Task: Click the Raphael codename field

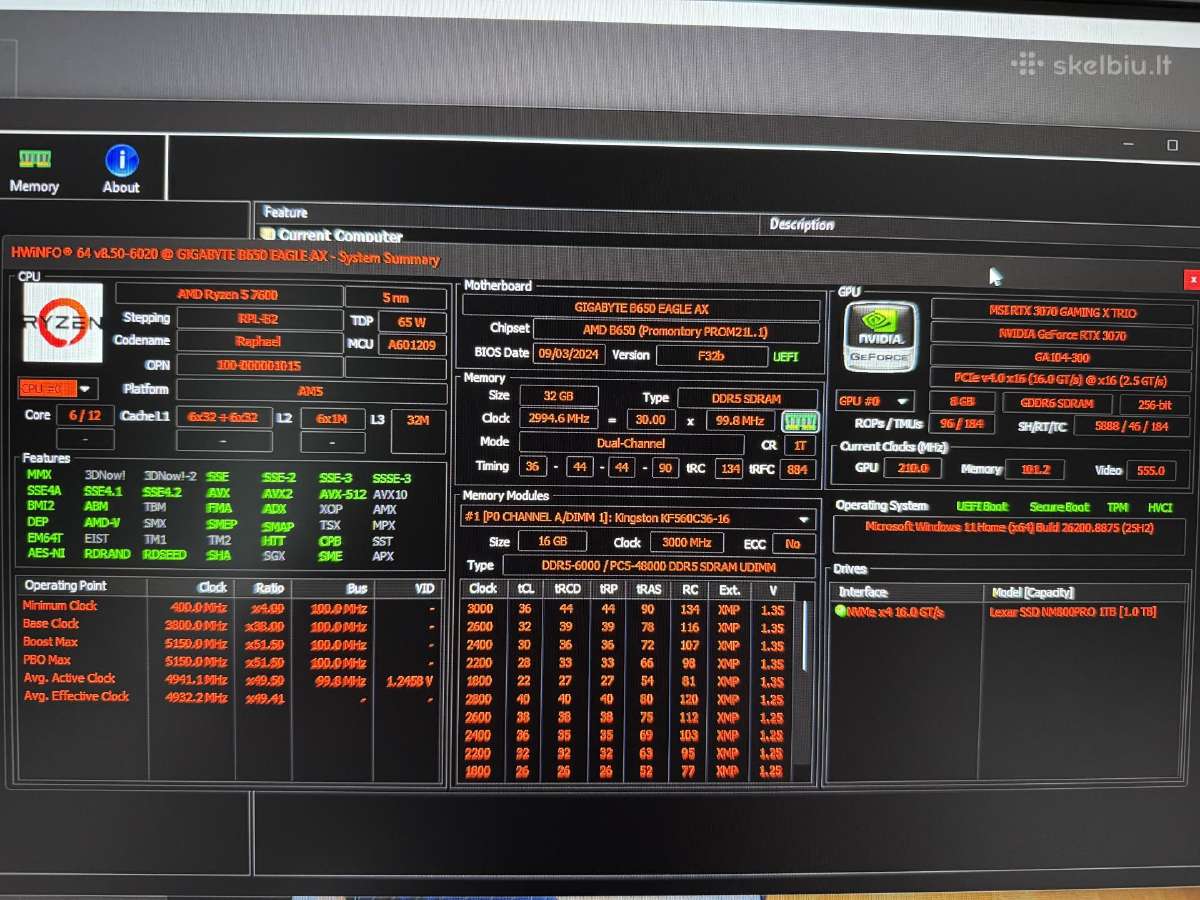Action: point(259,341)
